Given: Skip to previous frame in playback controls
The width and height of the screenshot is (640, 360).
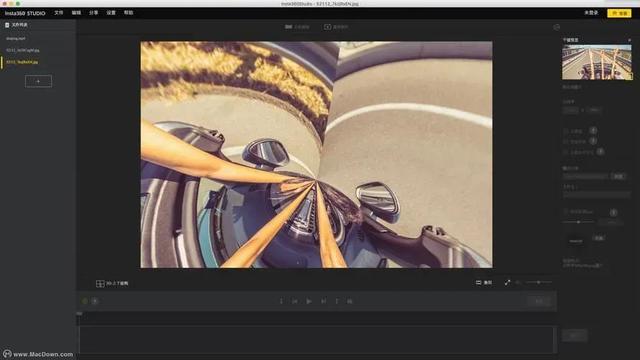Looking at the screenshot, I should [295, 301].
